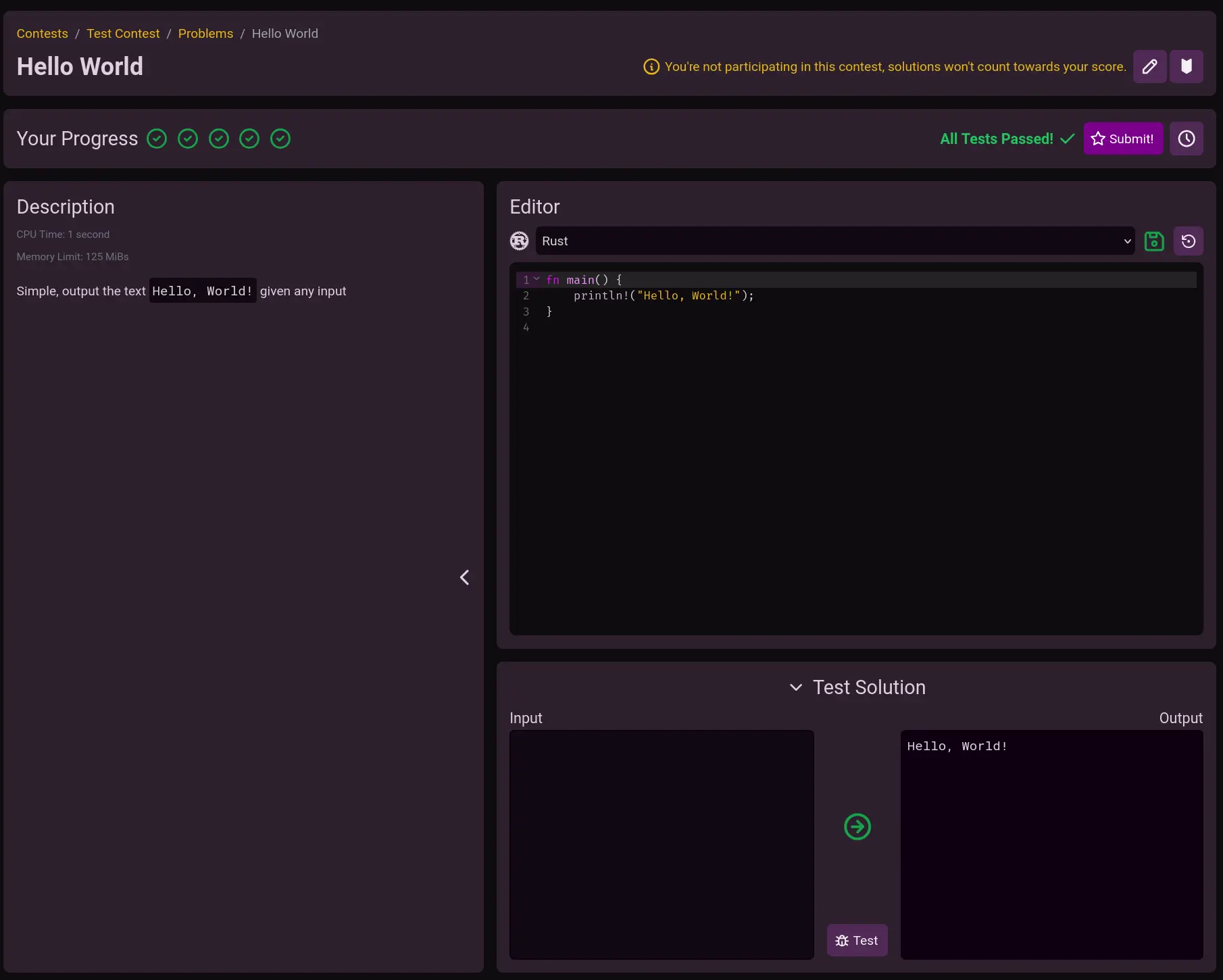Collapse the Description panel with left chevron
The height and width of the screenshot is (980, 1223).
click(x=464, y=577)
